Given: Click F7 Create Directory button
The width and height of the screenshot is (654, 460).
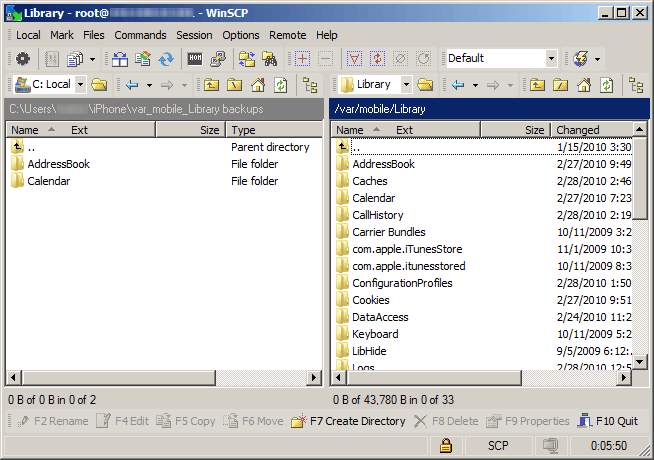Looking at the screenshot, I should (x=348, y=421).
